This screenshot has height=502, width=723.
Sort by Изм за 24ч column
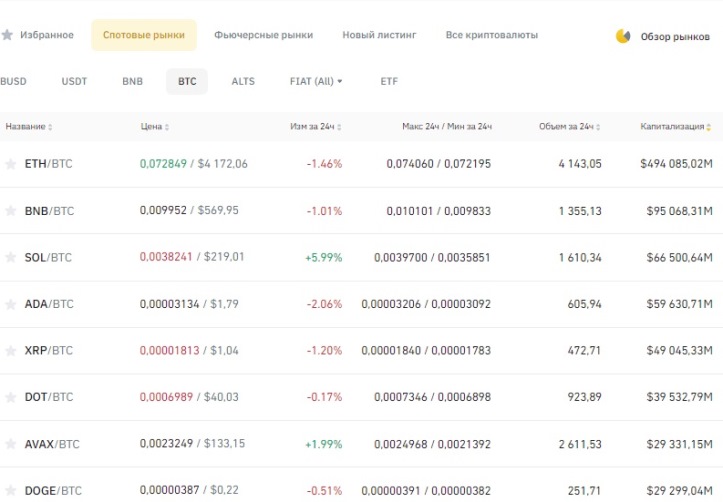315,126
